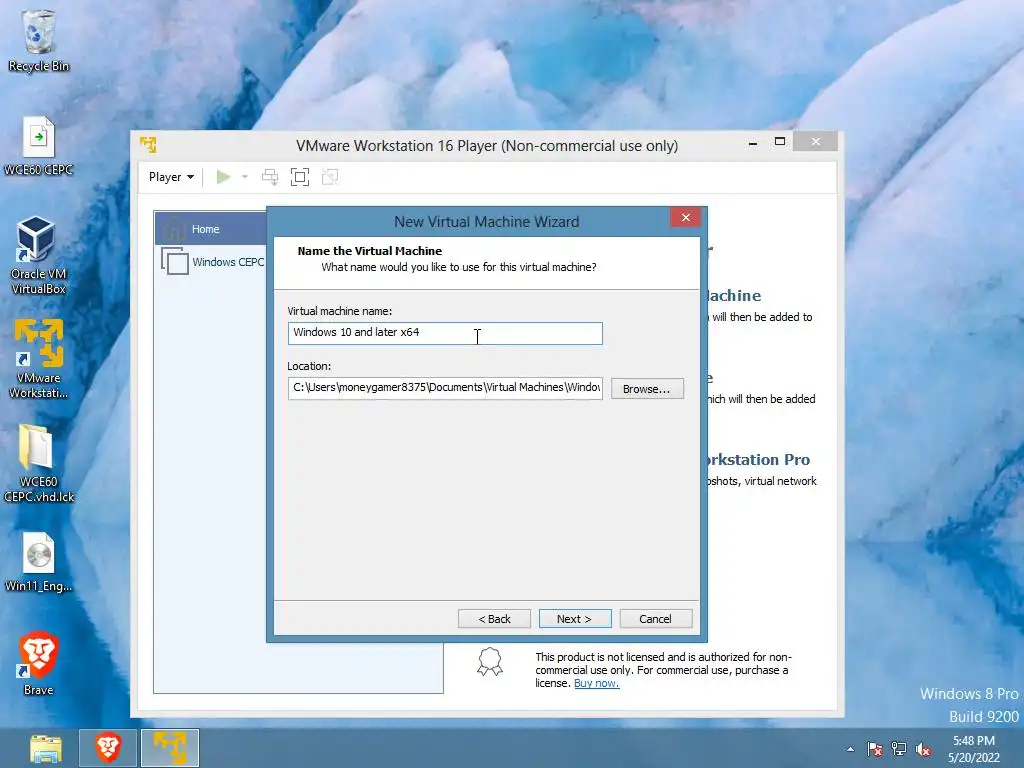Screen dimensions: 1024x768
Task: Open Action Center flag tray icon
Action: coord(875,750)
